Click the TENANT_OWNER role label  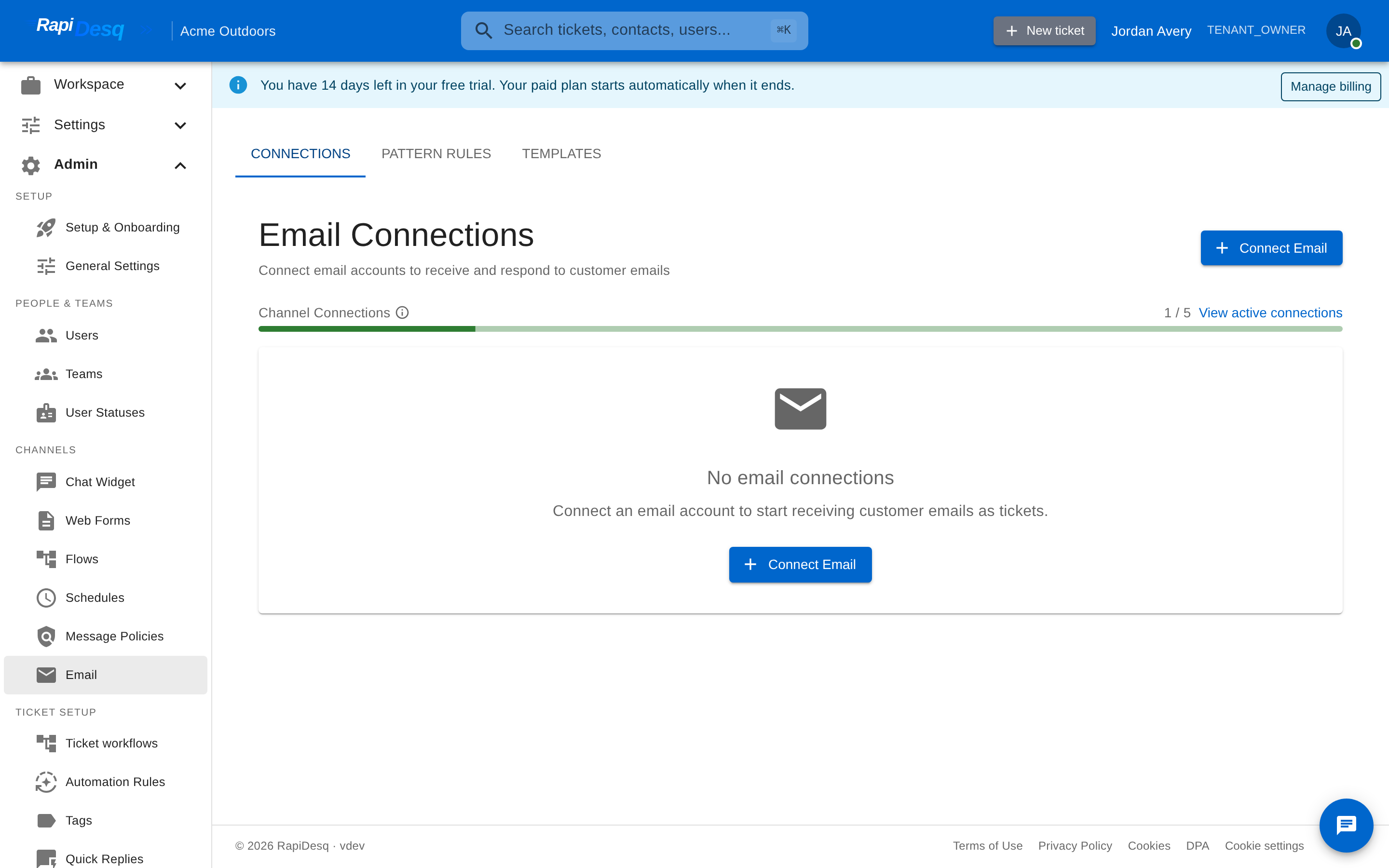coord(1256,30)
